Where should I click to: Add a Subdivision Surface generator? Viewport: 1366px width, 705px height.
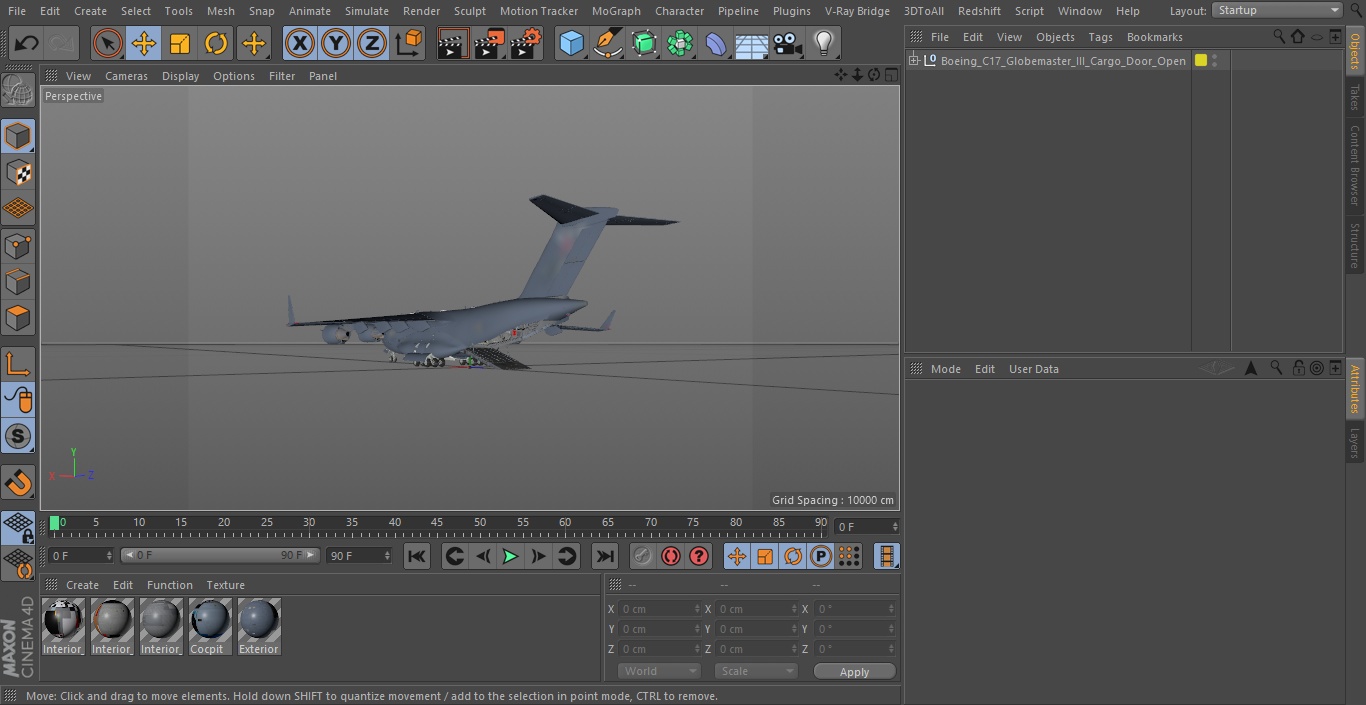pos(644,43)
